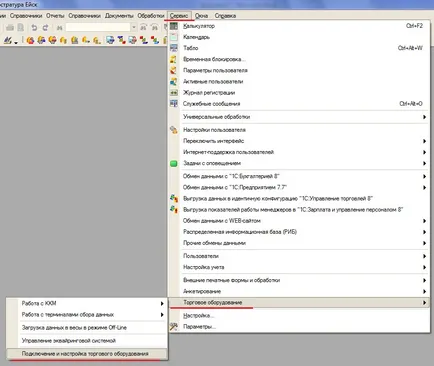
Task: Click the Временная блокировка lock icon
Action: (x=174, y=59)
